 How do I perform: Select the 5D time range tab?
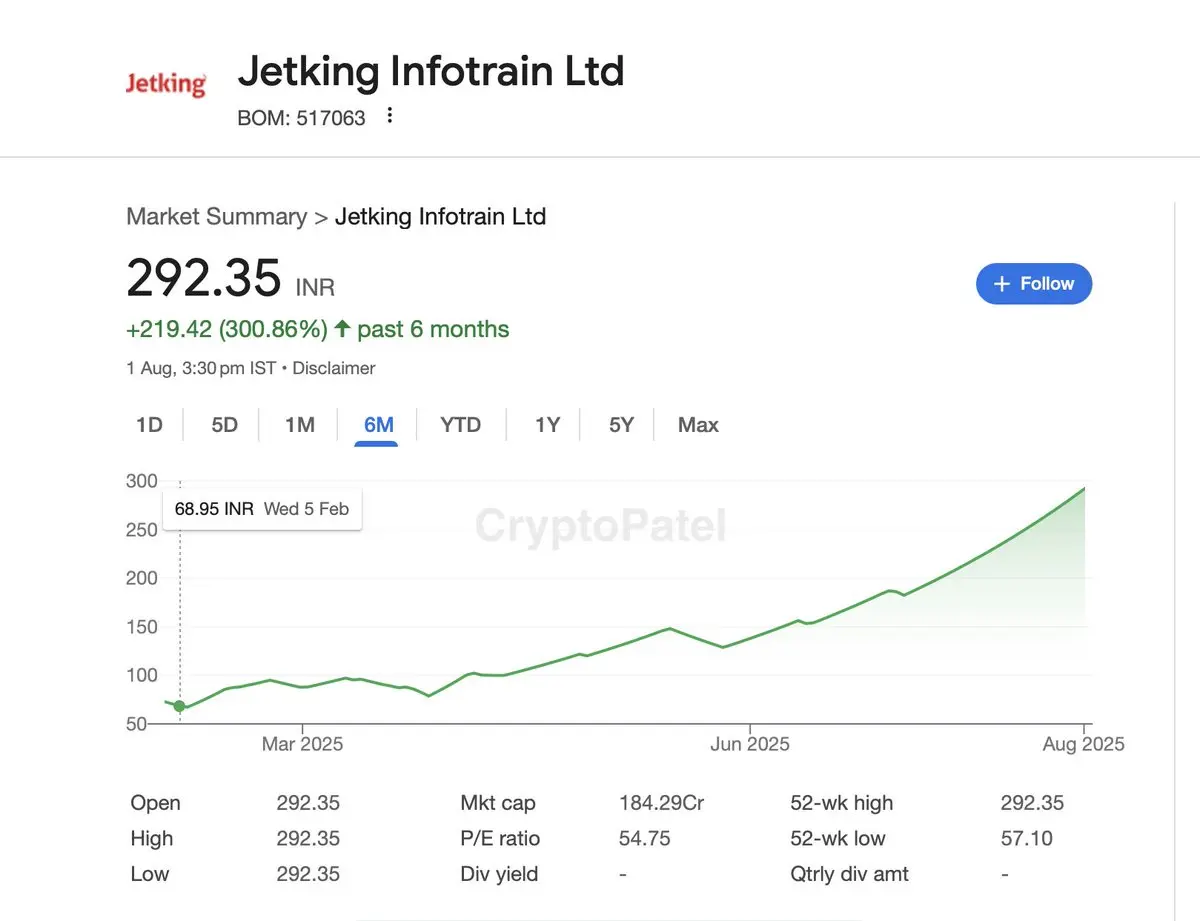[224, 425]
